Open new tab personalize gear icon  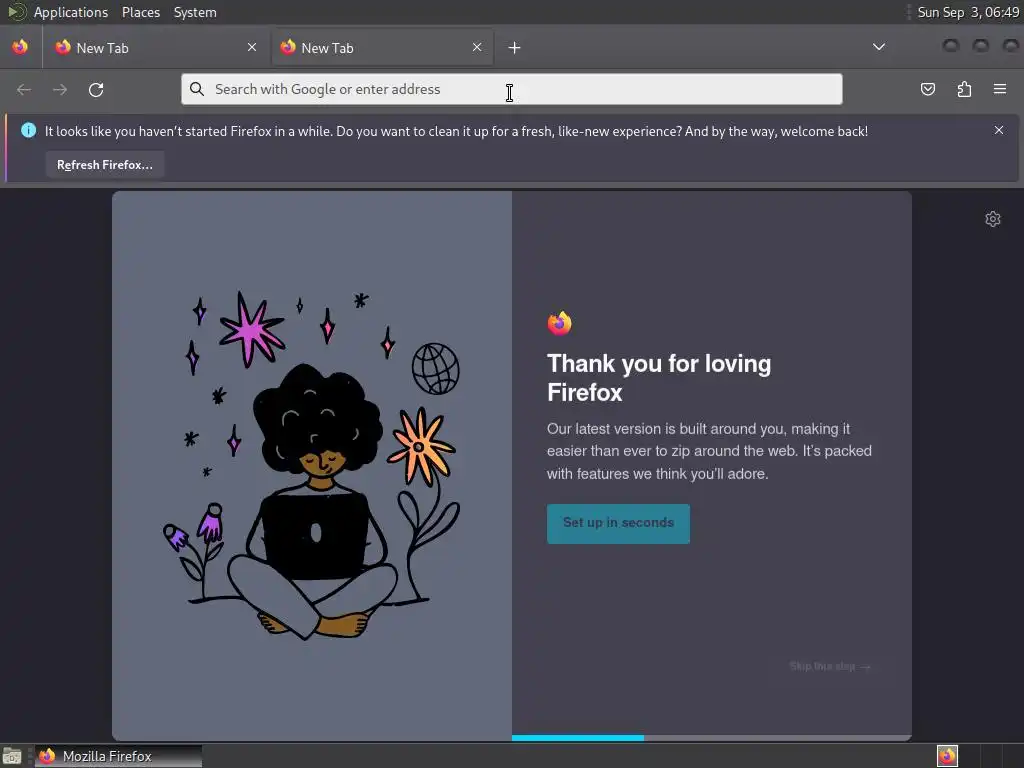(x=993, y=219)
